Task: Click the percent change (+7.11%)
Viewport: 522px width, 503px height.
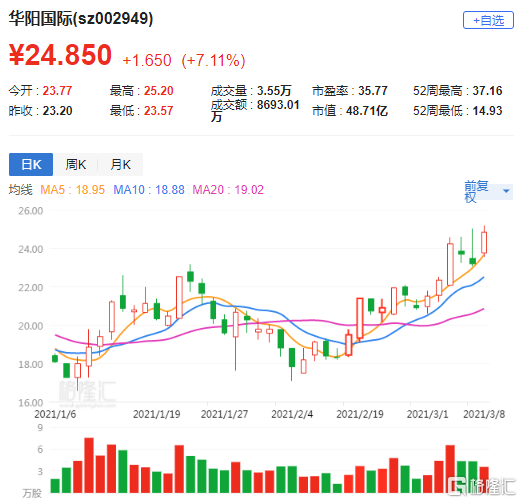Action: pyautogui.click(x=213, y=61)
